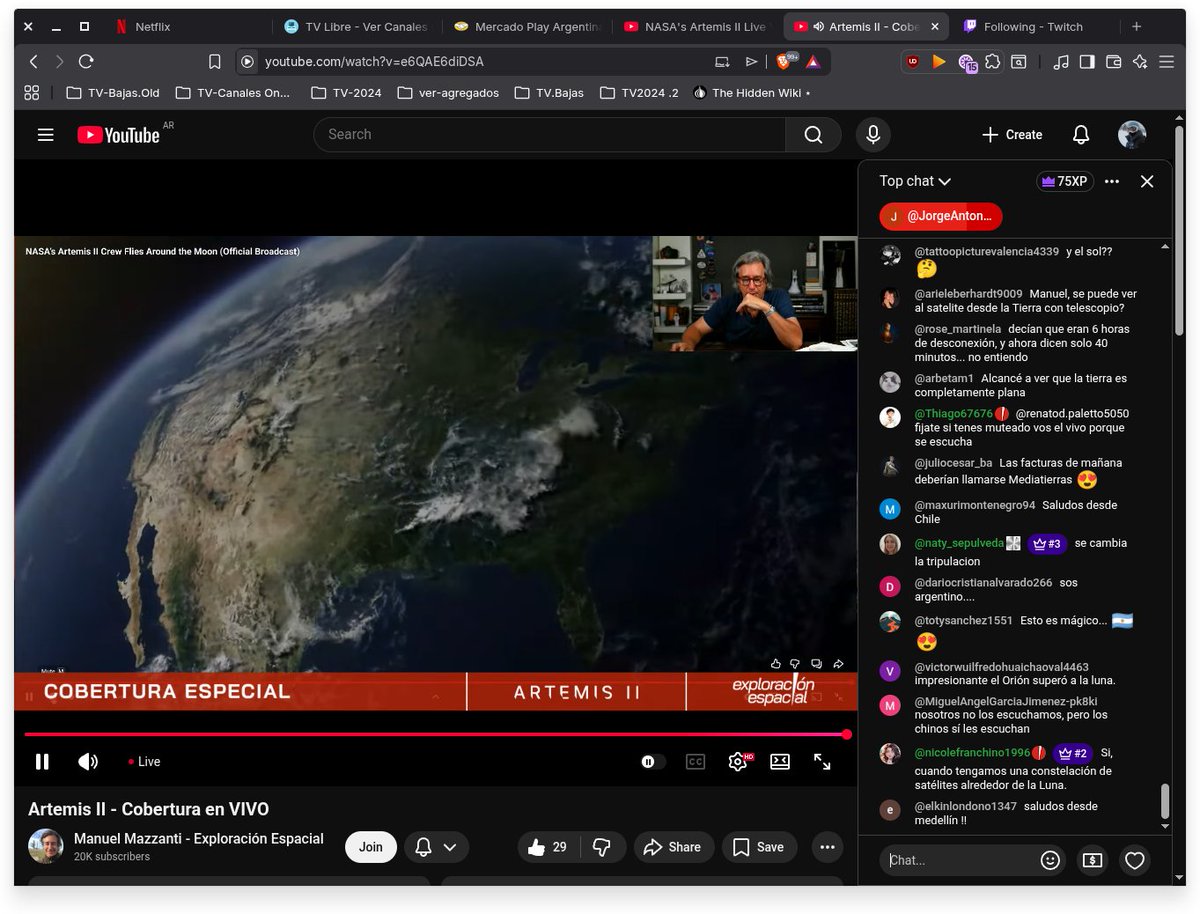This screenshot has height=914, width=1200.
Task: Focus the YouTube search box
Action: click(549, 134)
